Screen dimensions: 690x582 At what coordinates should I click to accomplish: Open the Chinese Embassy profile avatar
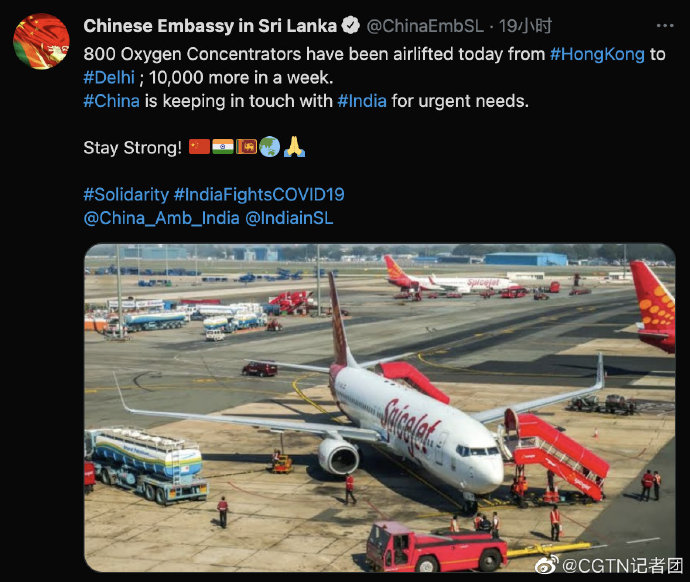point(41,41)
